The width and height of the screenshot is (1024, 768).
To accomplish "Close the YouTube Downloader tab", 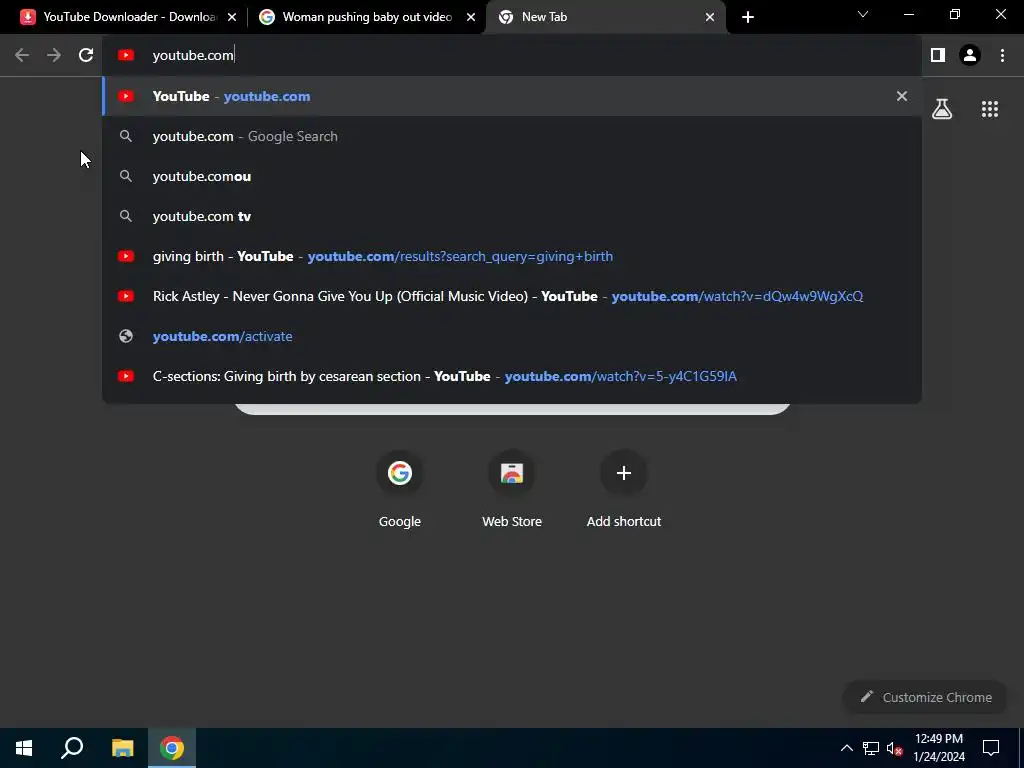I will click(232, 17).
